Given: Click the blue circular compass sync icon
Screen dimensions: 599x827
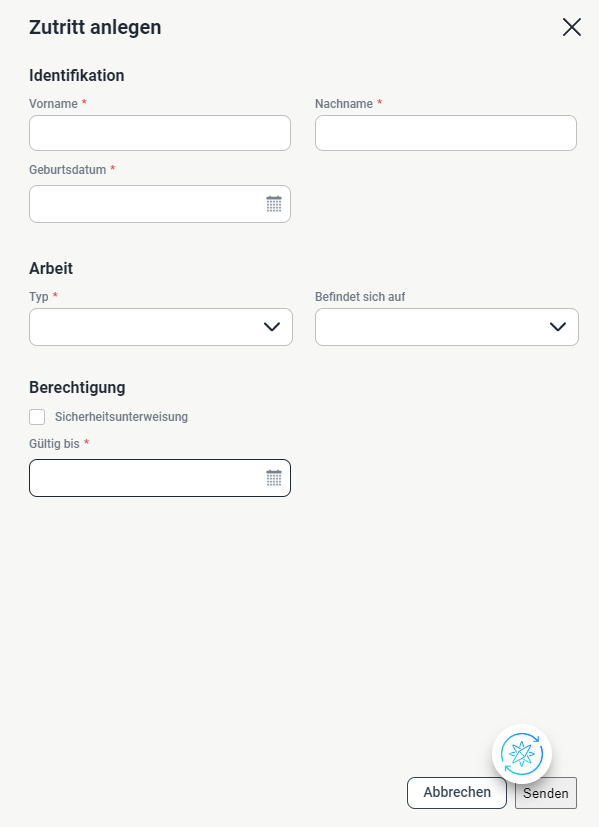Looking at the screenshot, I should (x=521, y=754).
